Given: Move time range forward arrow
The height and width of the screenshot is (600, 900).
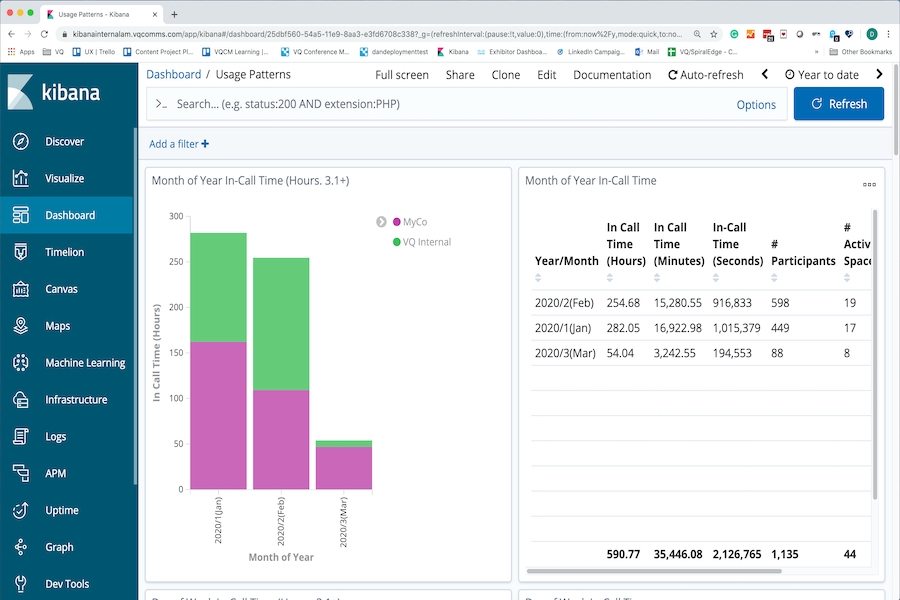Looking at the screenshot, I should (879, 74).
